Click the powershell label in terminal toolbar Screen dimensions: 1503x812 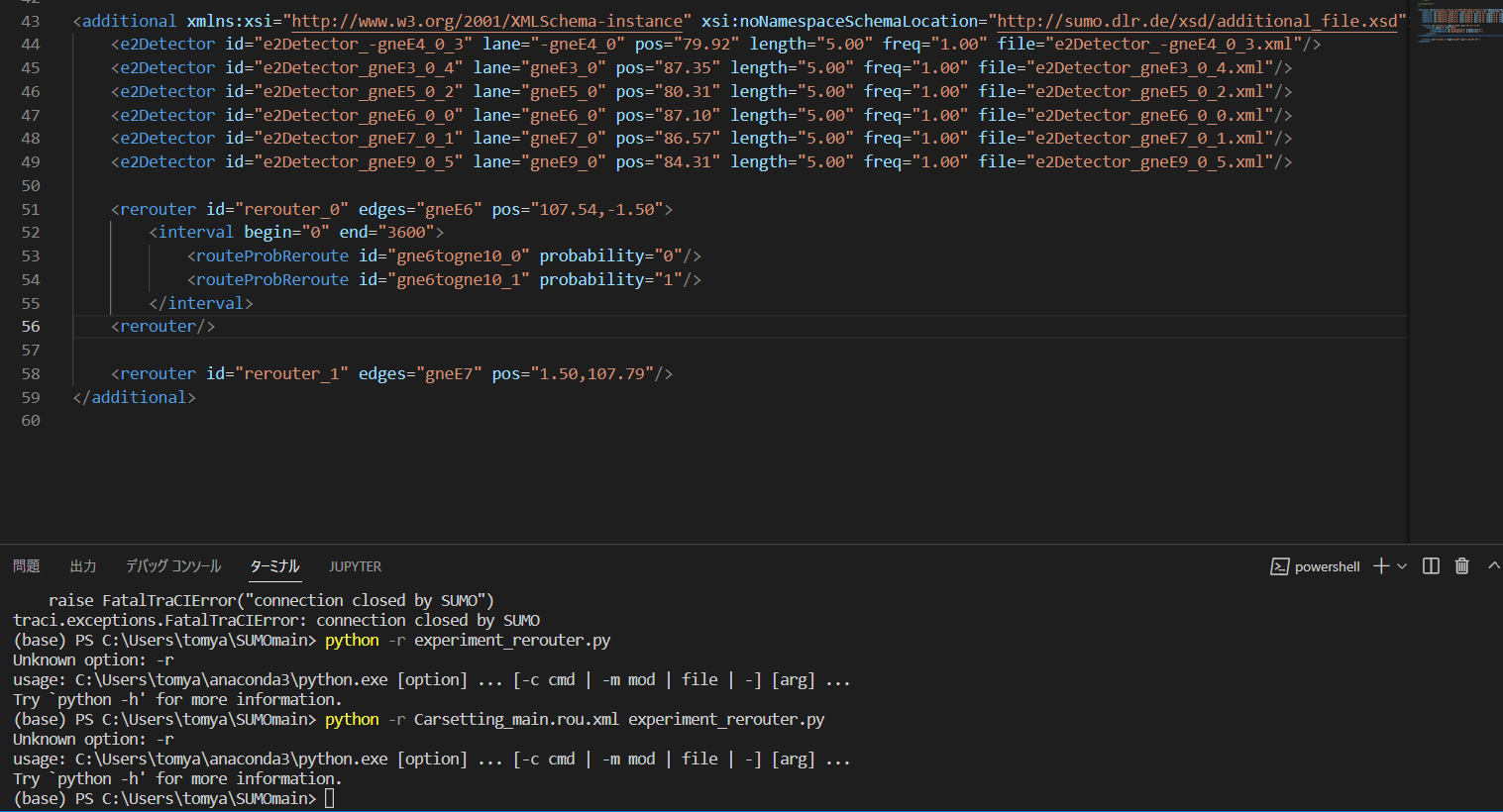coord(1326,565)
